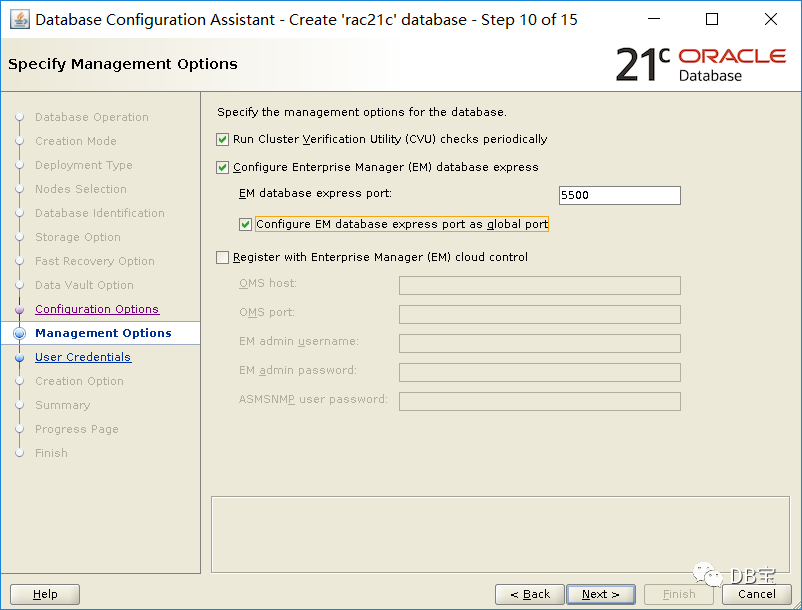Close the Database Configuration Assistant window

(771, 19)
